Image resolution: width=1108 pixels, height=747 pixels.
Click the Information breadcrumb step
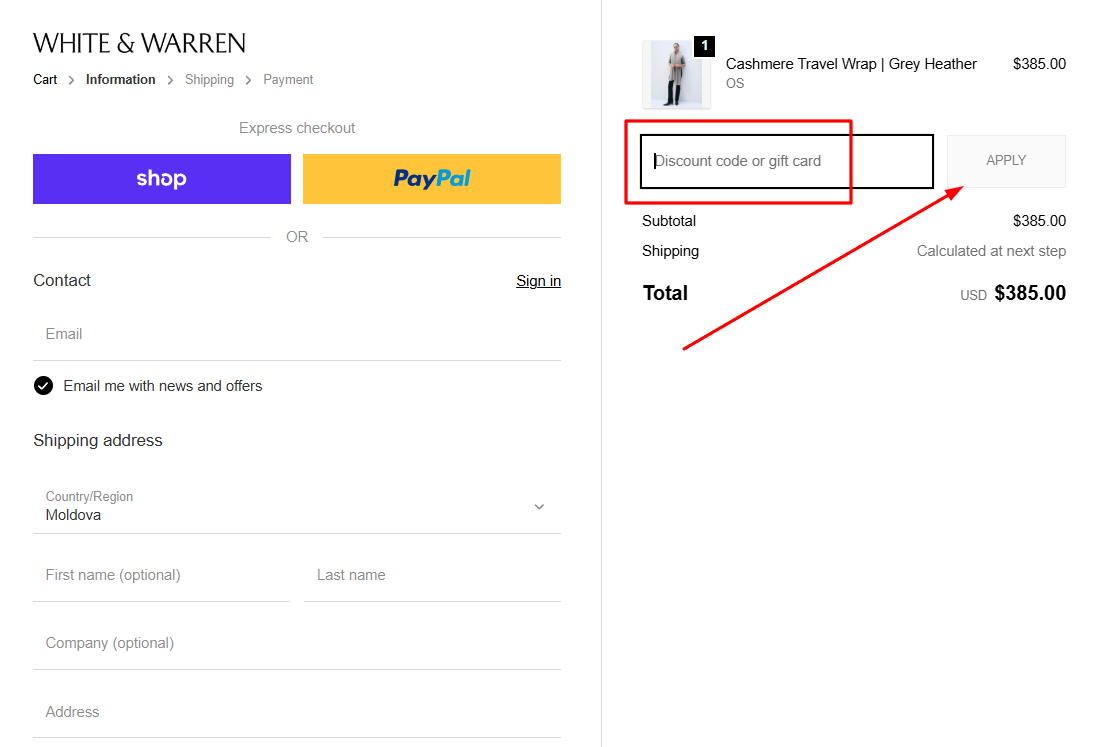point(120,79)
